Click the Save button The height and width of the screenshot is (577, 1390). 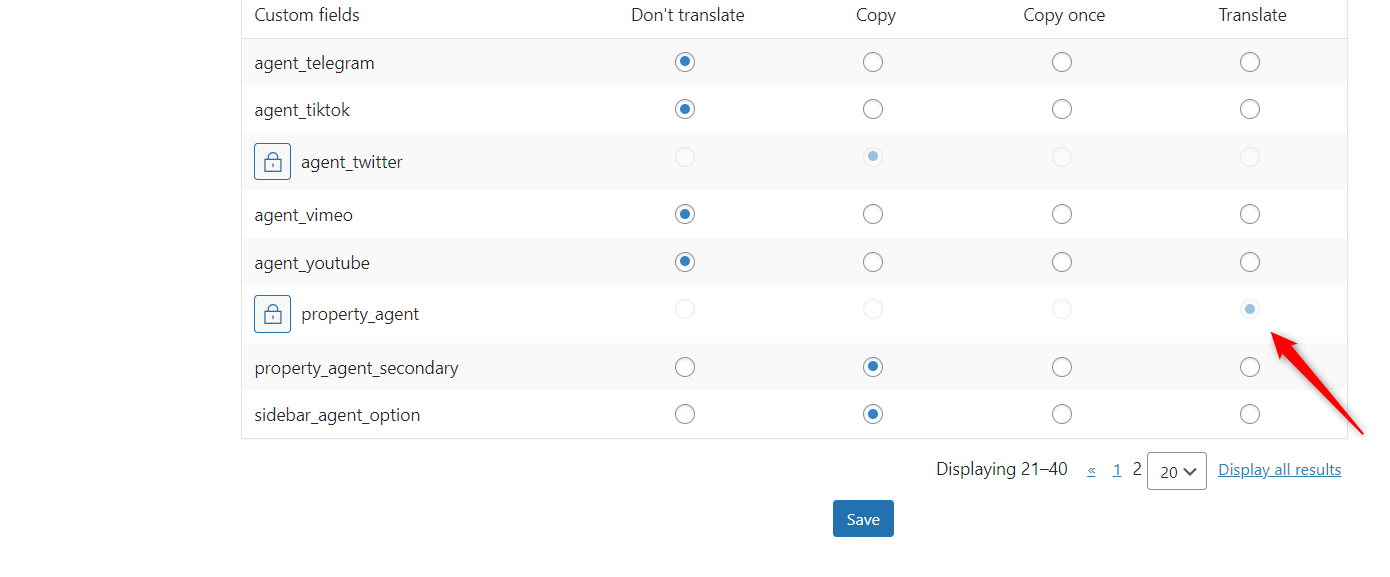pos(863,519)
